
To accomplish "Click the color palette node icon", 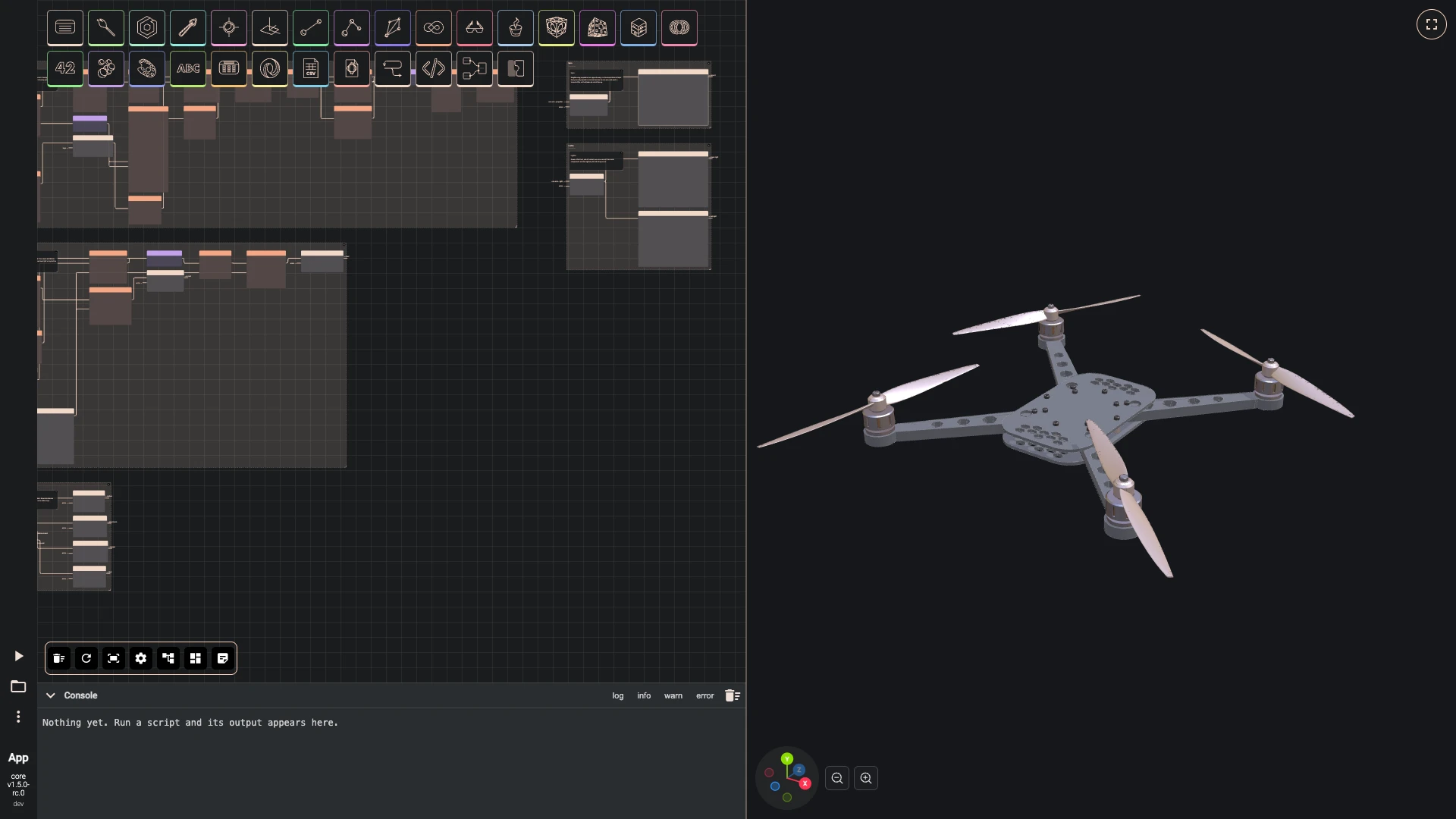I will tap(147, 68).
